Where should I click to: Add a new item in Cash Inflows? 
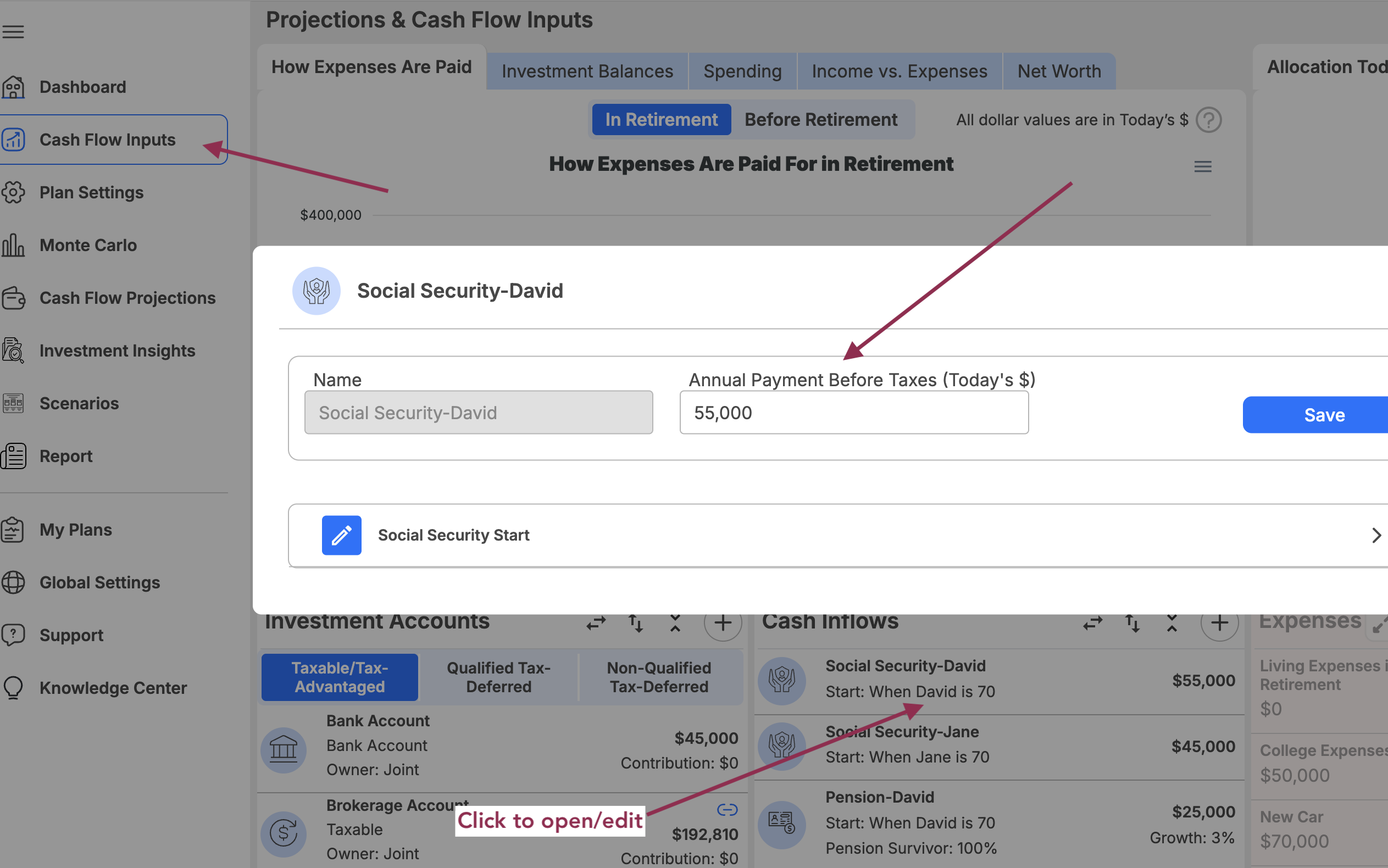click(1220, 624)
